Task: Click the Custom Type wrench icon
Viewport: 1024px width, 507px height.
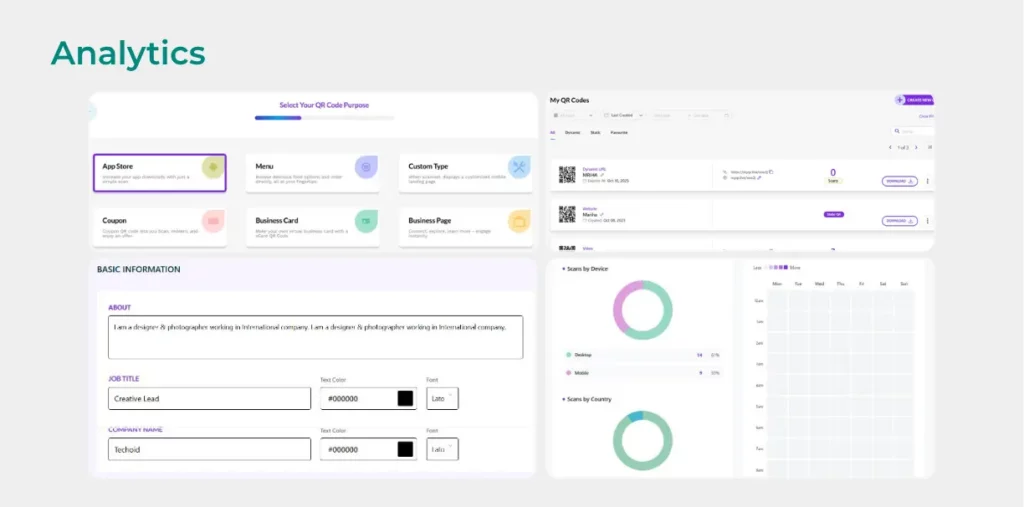Action: click(x=519, y=167)
